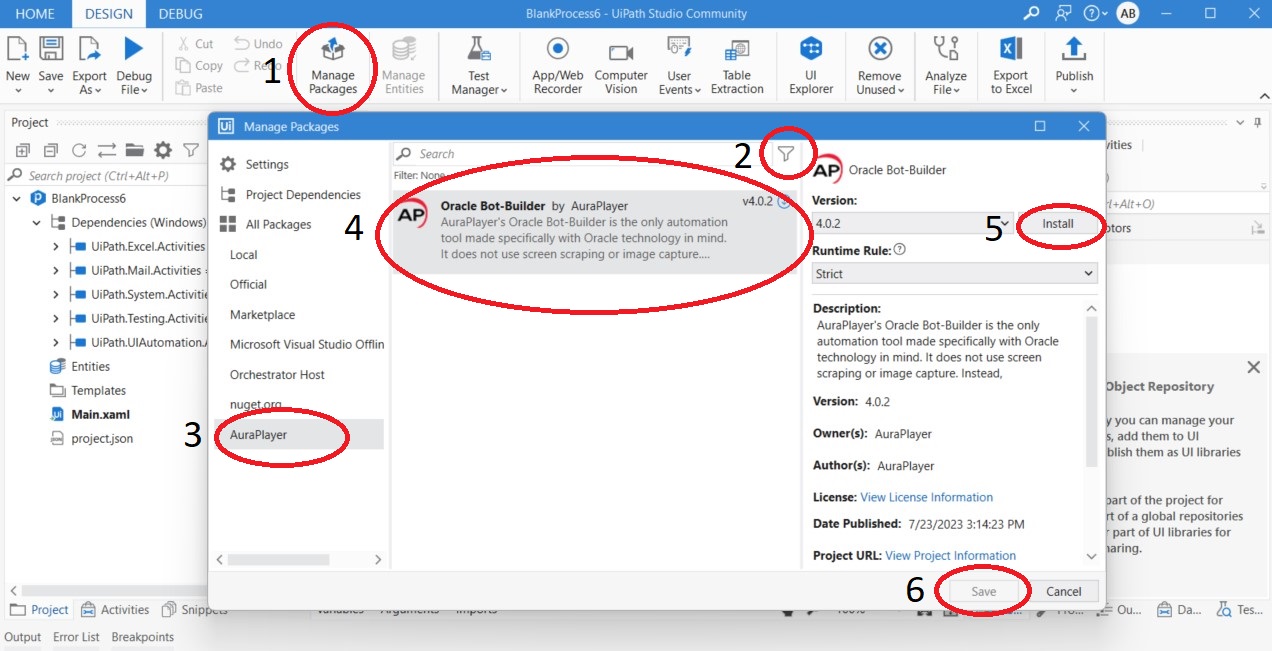This screenshot has height=651, width=1272.
Task: Click Analyze File in the ribbon
Action: (x=946, y=66)
